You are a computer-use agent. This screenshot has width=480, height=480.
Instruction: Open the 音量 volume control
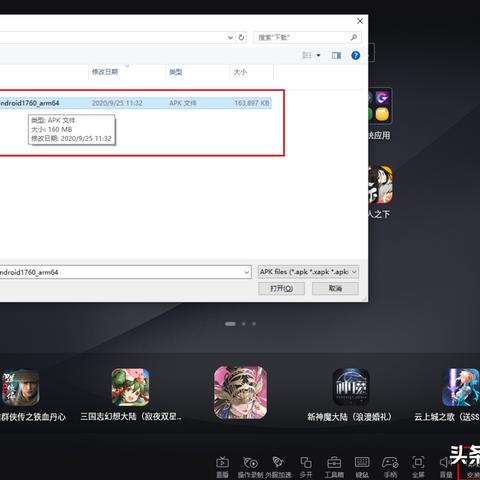tap(445, 467)
